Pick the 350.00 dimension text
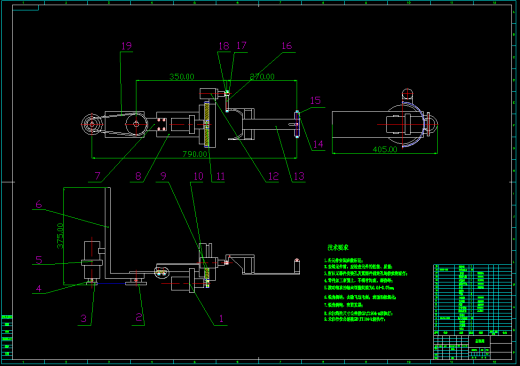This screenshot has height=366, width=520. [182, 77]
